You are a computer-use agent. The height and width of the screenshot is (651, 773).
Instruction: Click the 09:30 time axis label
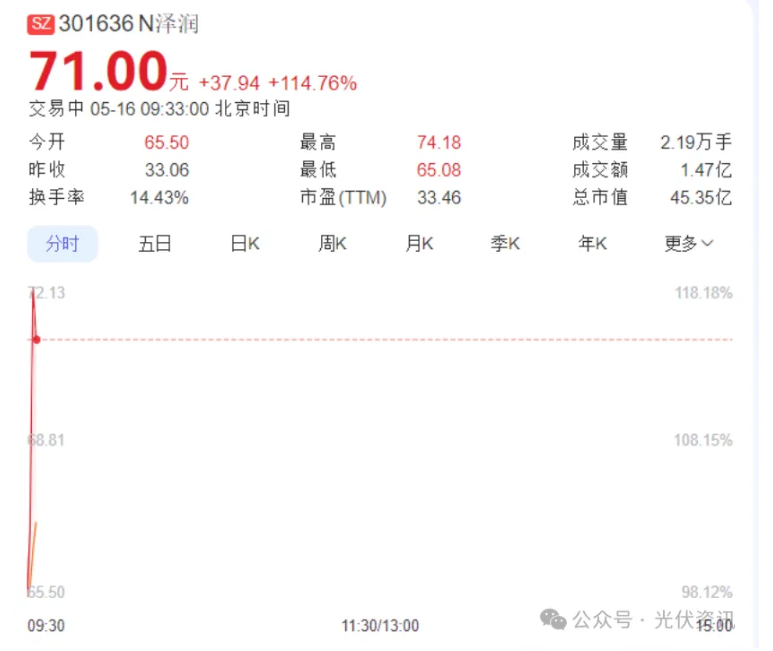46,626
